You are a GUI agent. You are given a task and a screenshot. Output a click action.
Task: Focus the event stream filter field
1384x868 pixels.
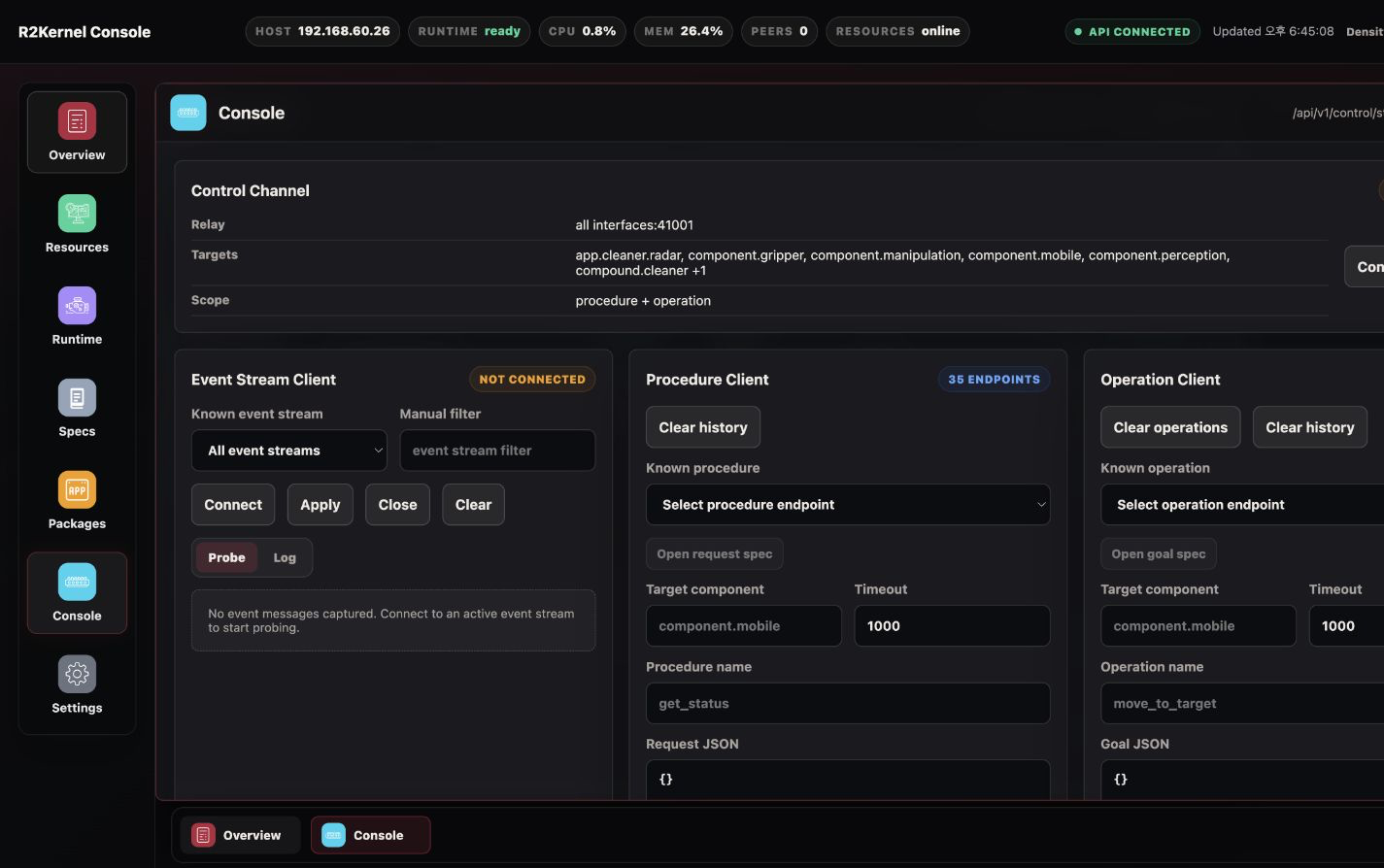(x=497, y=451)
